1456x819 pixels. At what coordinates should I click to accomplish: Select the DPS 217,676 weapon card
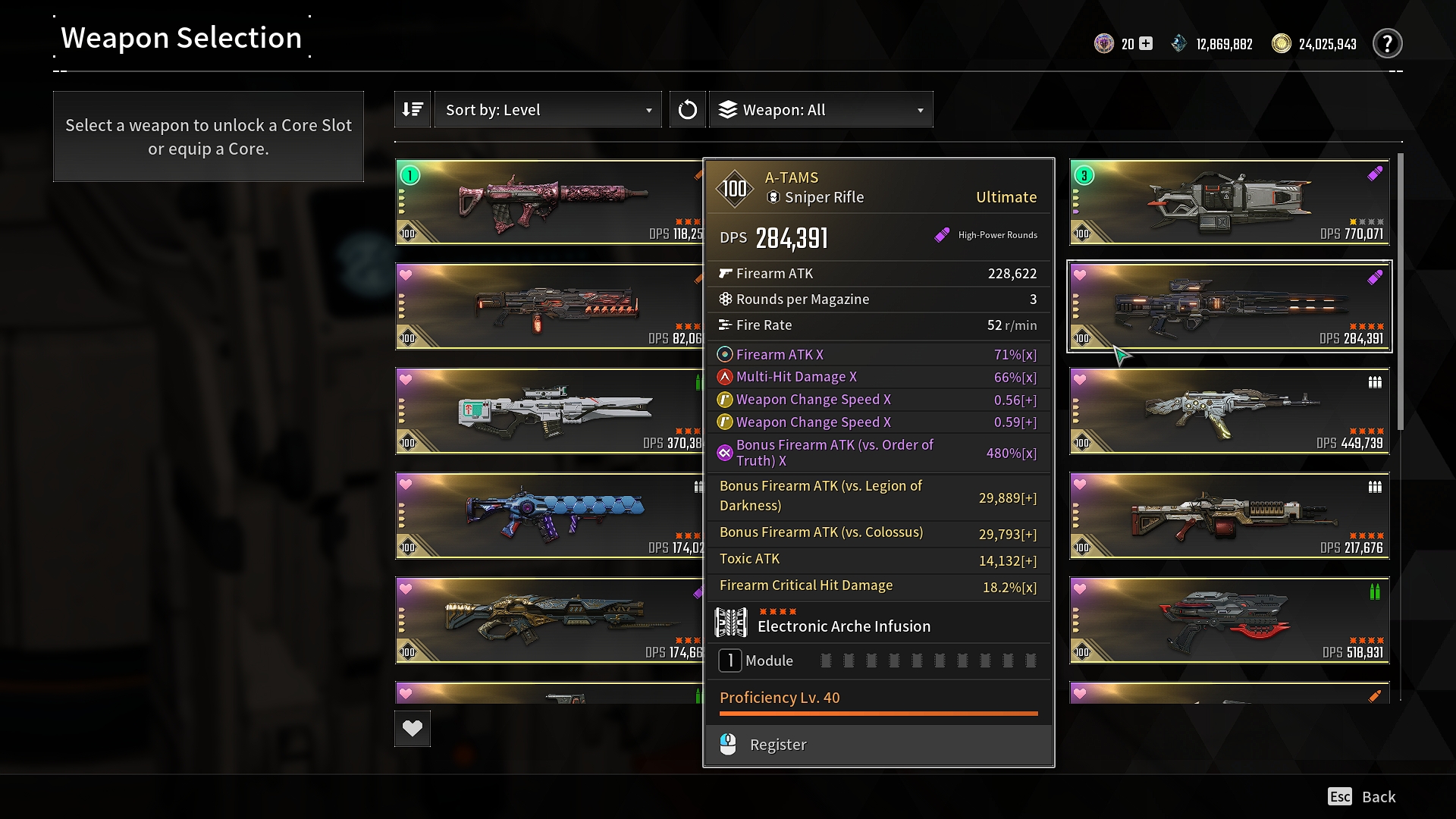[1229, 516]
